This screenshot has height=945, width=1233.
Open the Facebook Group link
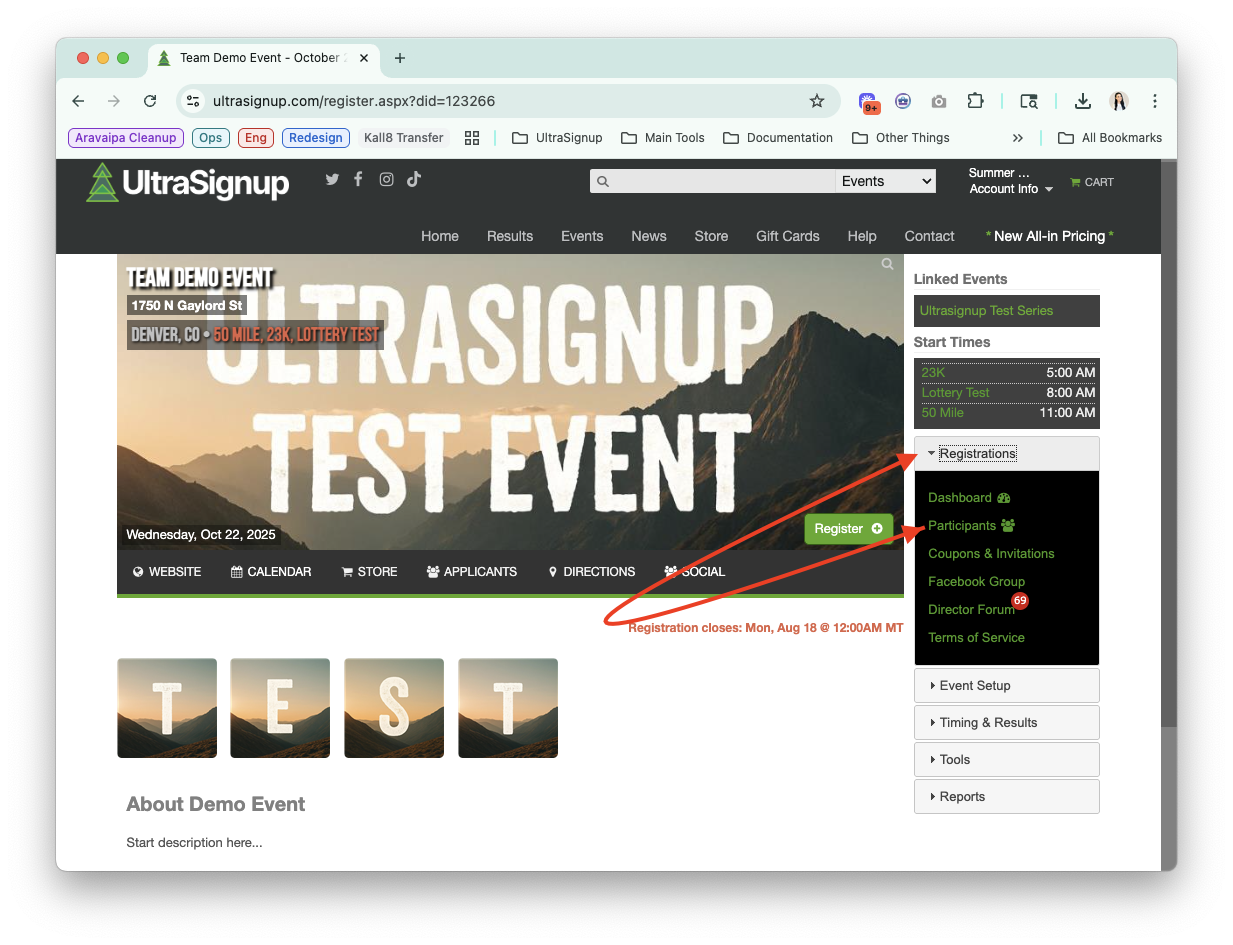pos(976,582)
